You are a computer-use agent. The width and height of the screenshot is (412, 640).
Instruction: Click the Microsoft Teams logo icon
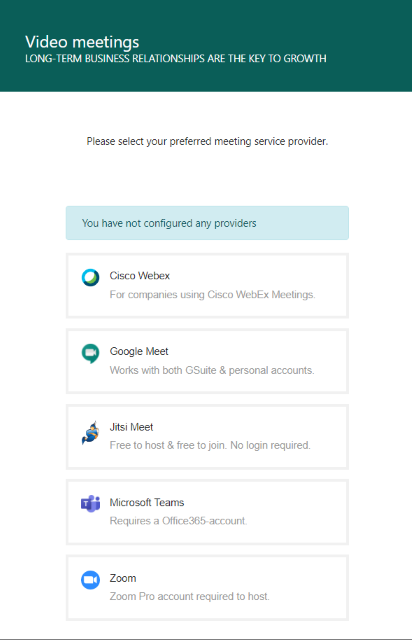tap(90, 504)
